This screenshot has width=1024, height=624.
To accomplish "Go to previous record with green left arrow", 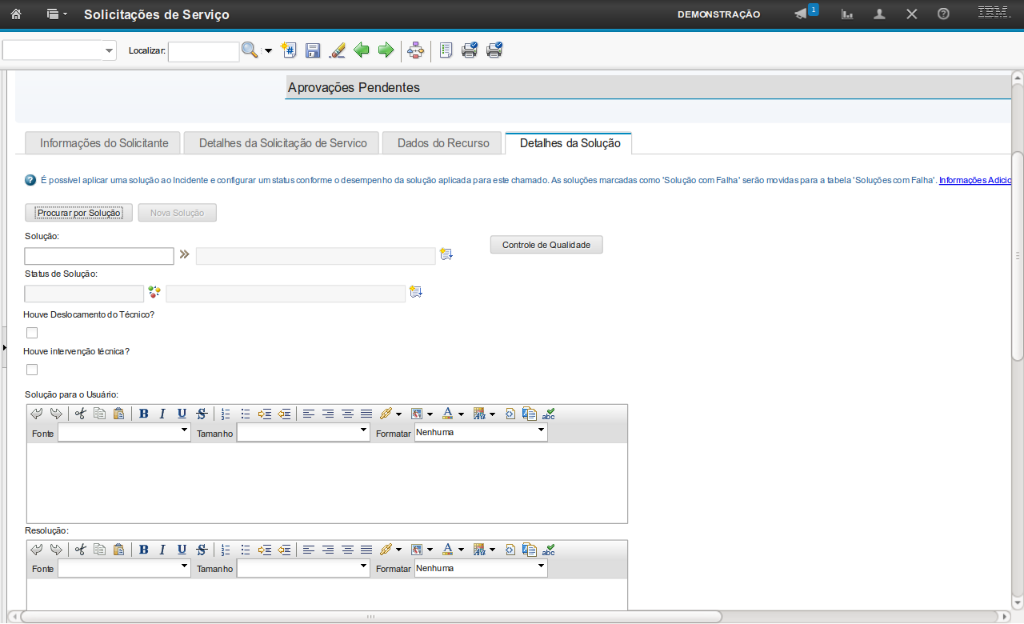I will (361, 51).
